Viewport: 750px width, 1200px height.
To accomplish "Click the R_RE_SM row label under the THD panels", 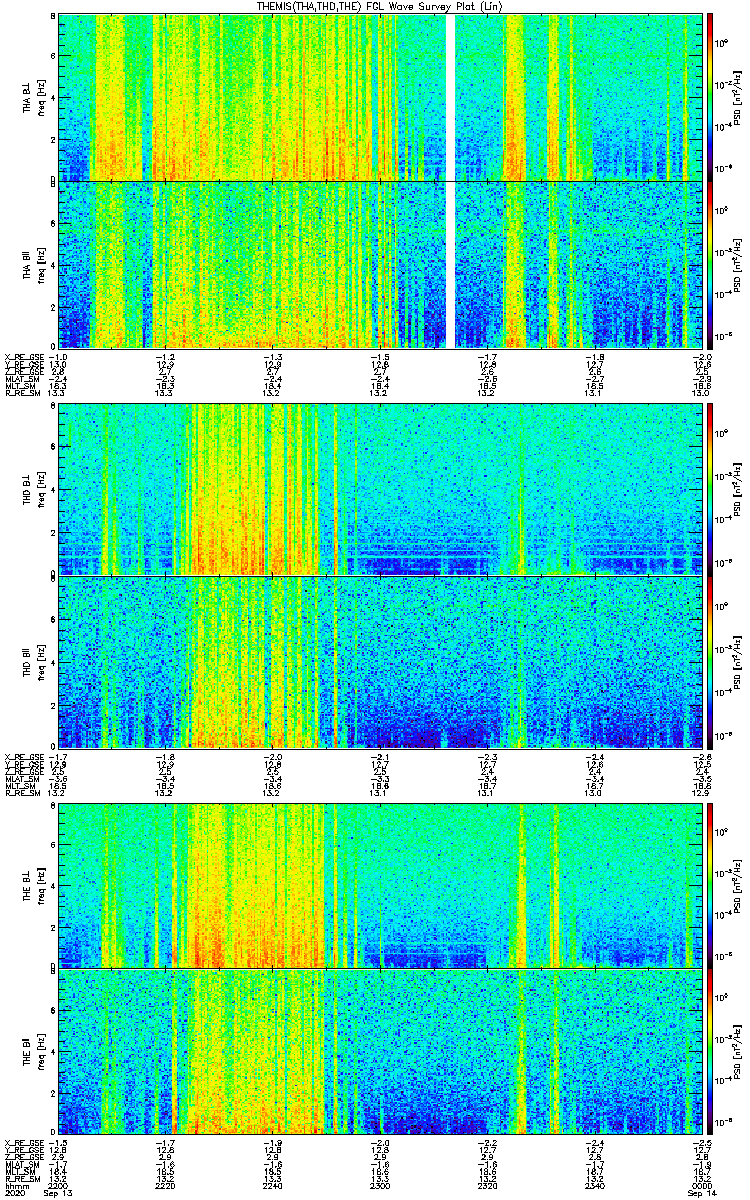I will pyautogui.click(x=23, y=791).
